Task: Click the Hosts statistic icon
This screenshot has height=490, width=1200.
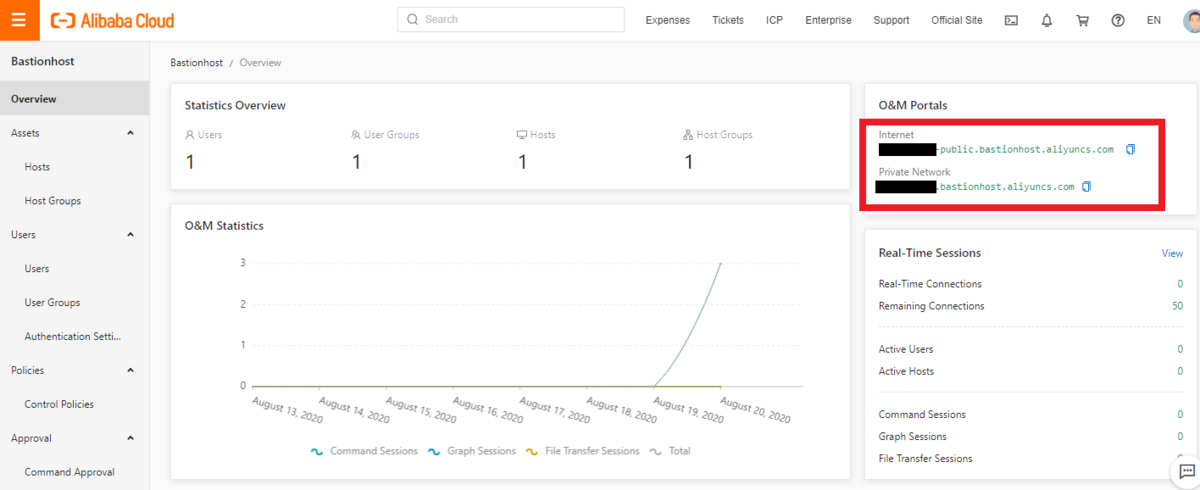Action: tap(522, 135)
